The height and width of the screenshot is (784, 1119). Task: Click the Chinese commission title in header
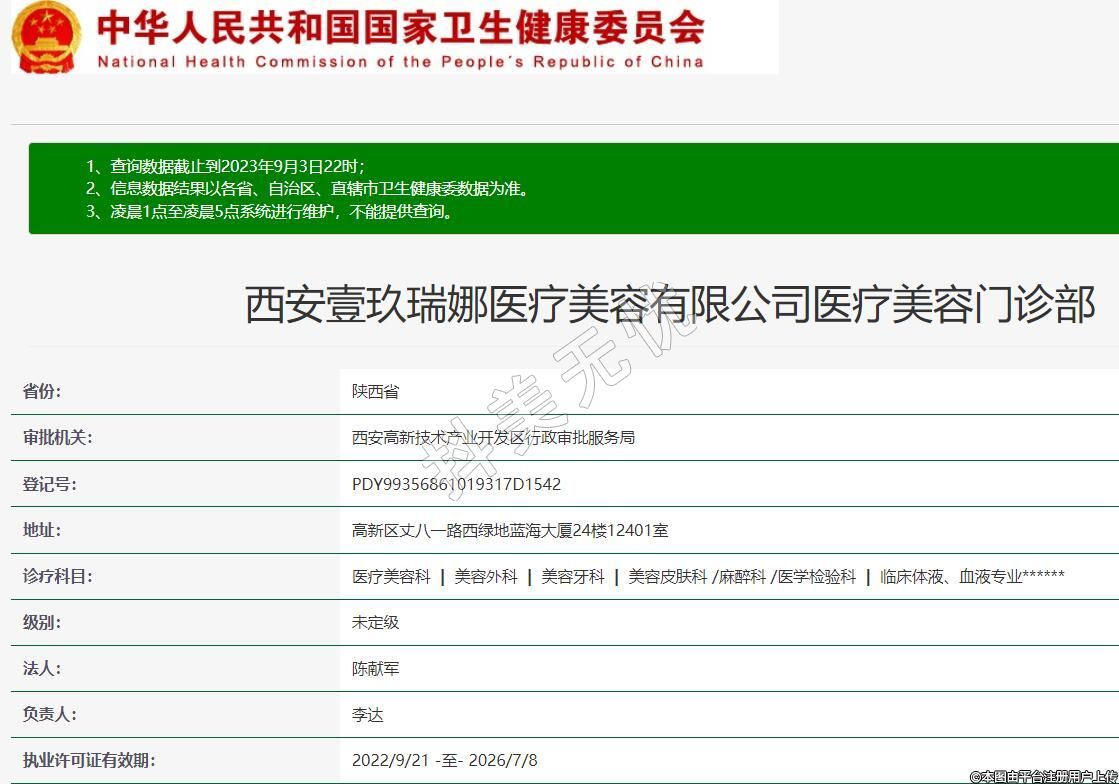(x=400, y=27)
